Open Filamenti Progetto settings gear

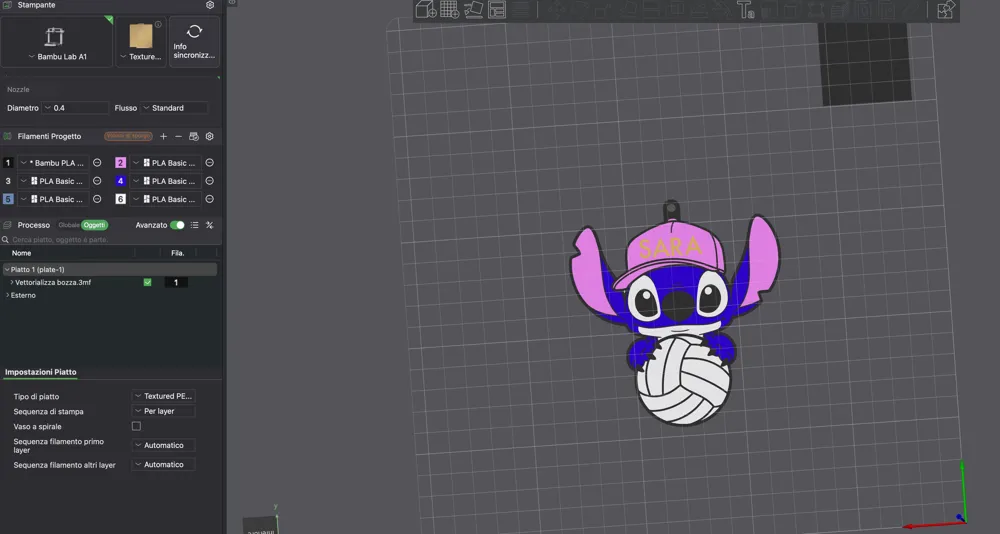[x=209, y=136]
